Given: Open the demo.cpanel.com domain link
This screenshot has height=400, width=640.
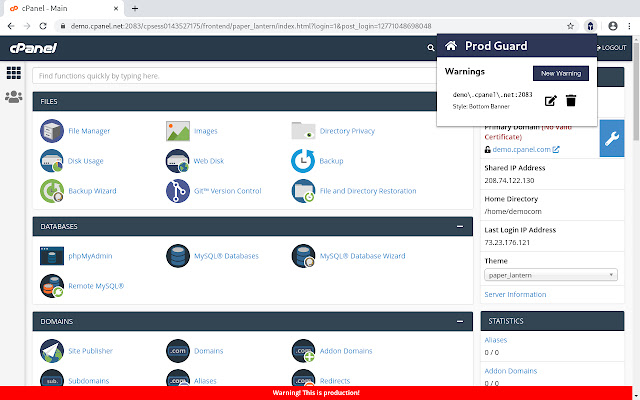Looking at the screenshot, I should coord(521,149).
